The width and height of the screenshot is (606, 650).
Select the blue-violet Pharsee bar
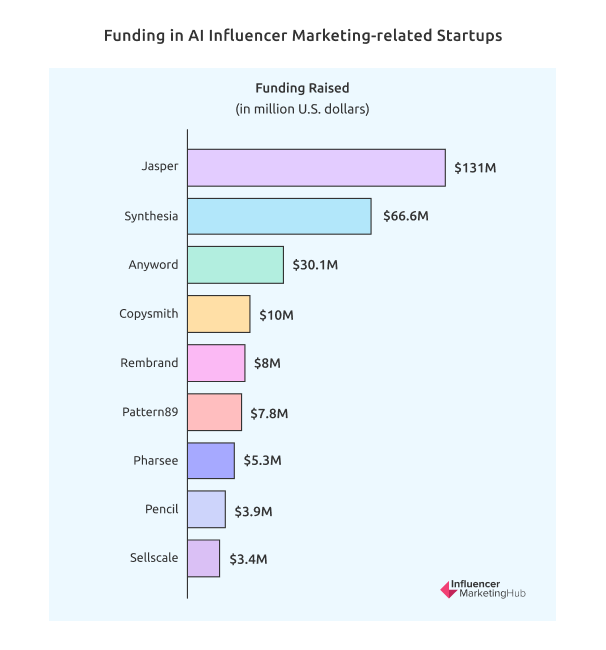(211, 461)
